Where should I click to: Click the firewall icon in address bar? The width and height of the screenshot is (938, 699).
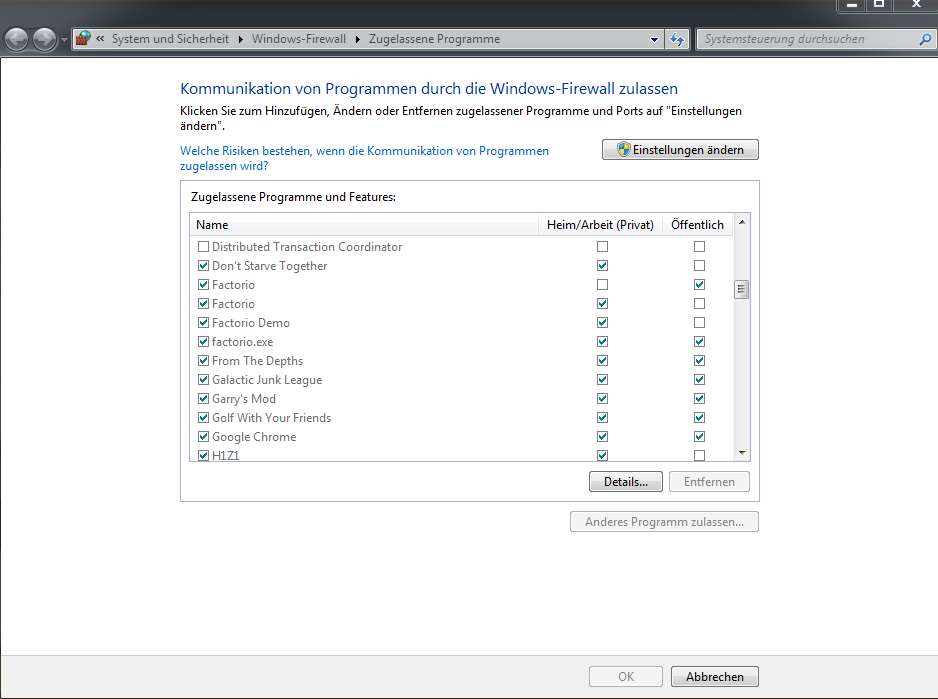pos(83,38)
